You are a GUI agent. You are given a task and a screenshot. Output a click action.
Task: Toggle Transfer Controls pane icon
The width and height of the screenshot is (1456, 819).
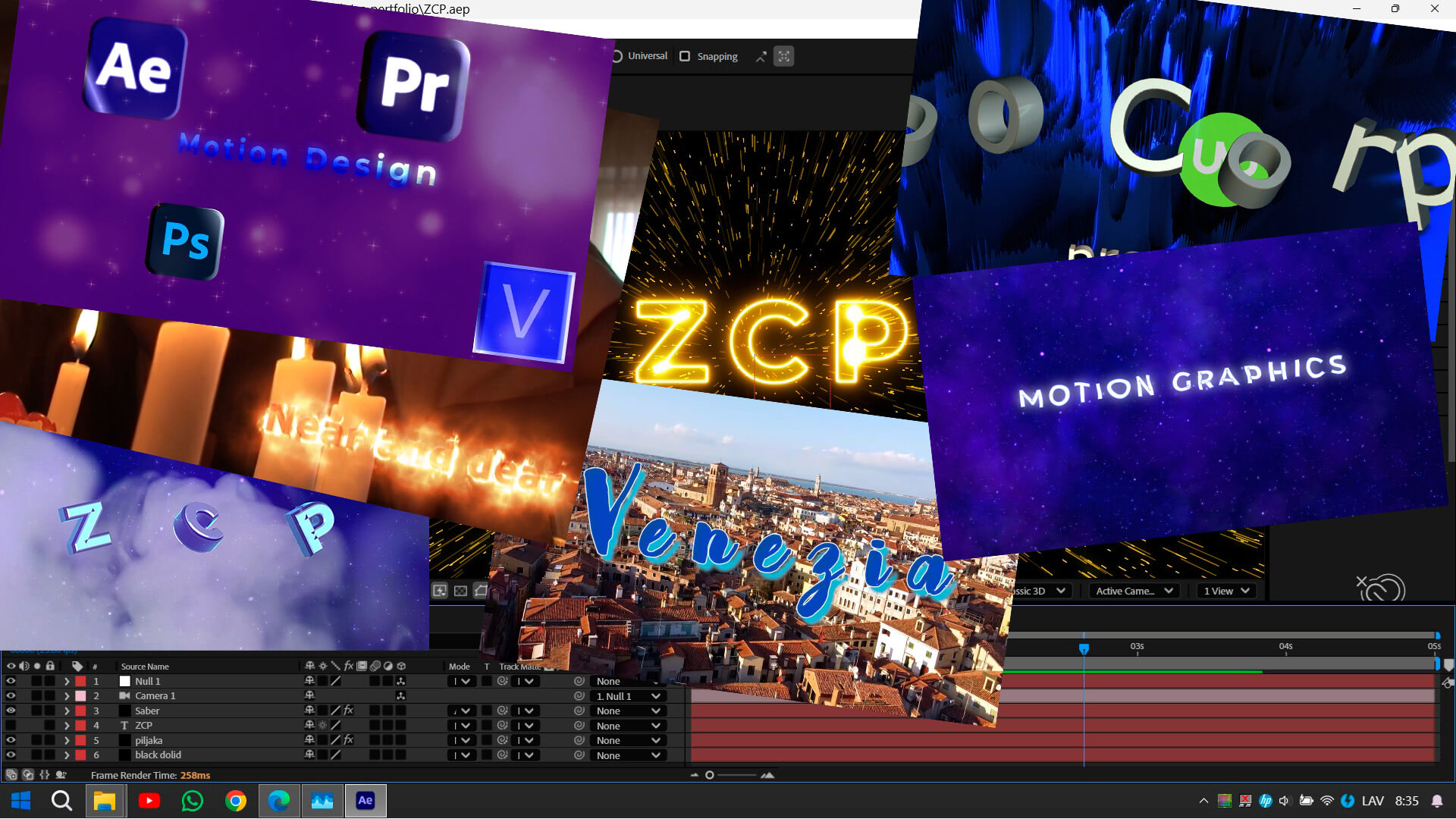coord(28,775)
